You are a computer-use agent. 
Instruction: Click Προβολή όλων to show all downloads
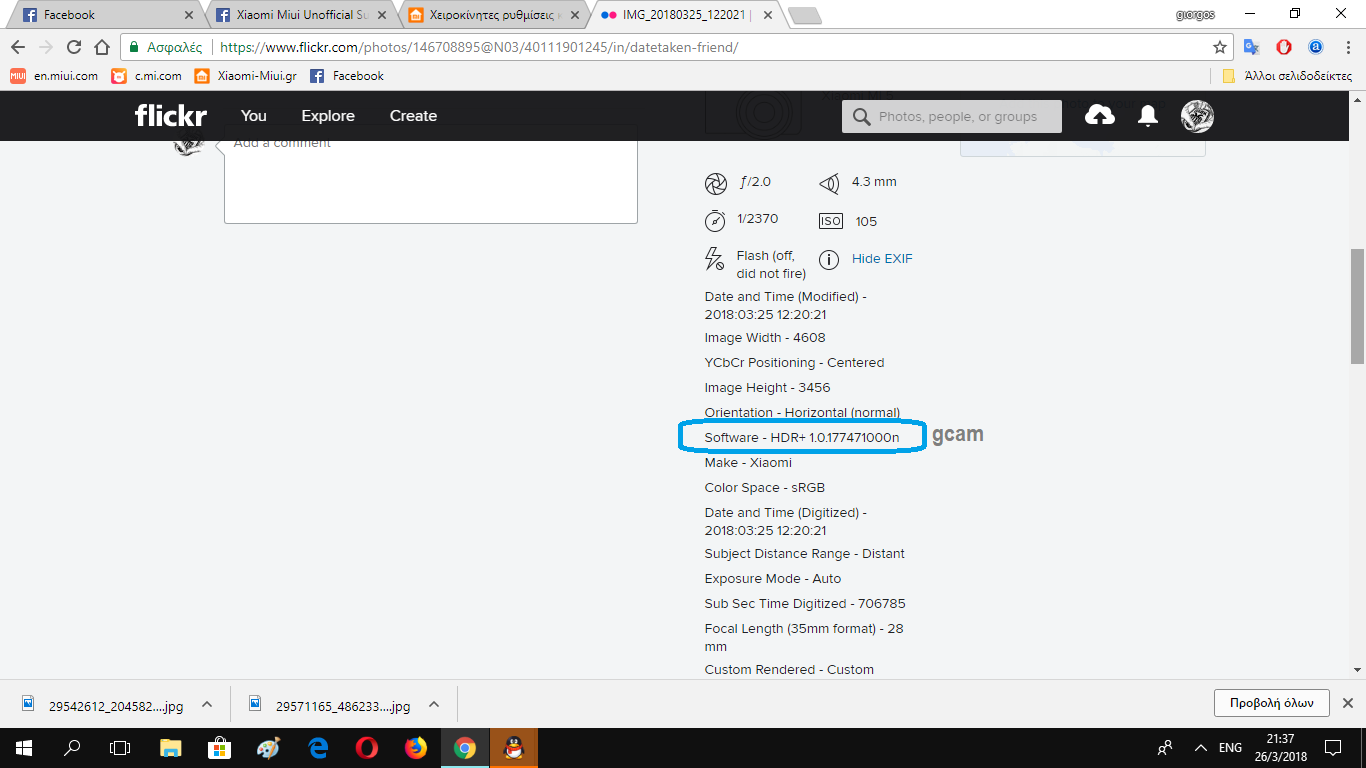pos(1272,703)
